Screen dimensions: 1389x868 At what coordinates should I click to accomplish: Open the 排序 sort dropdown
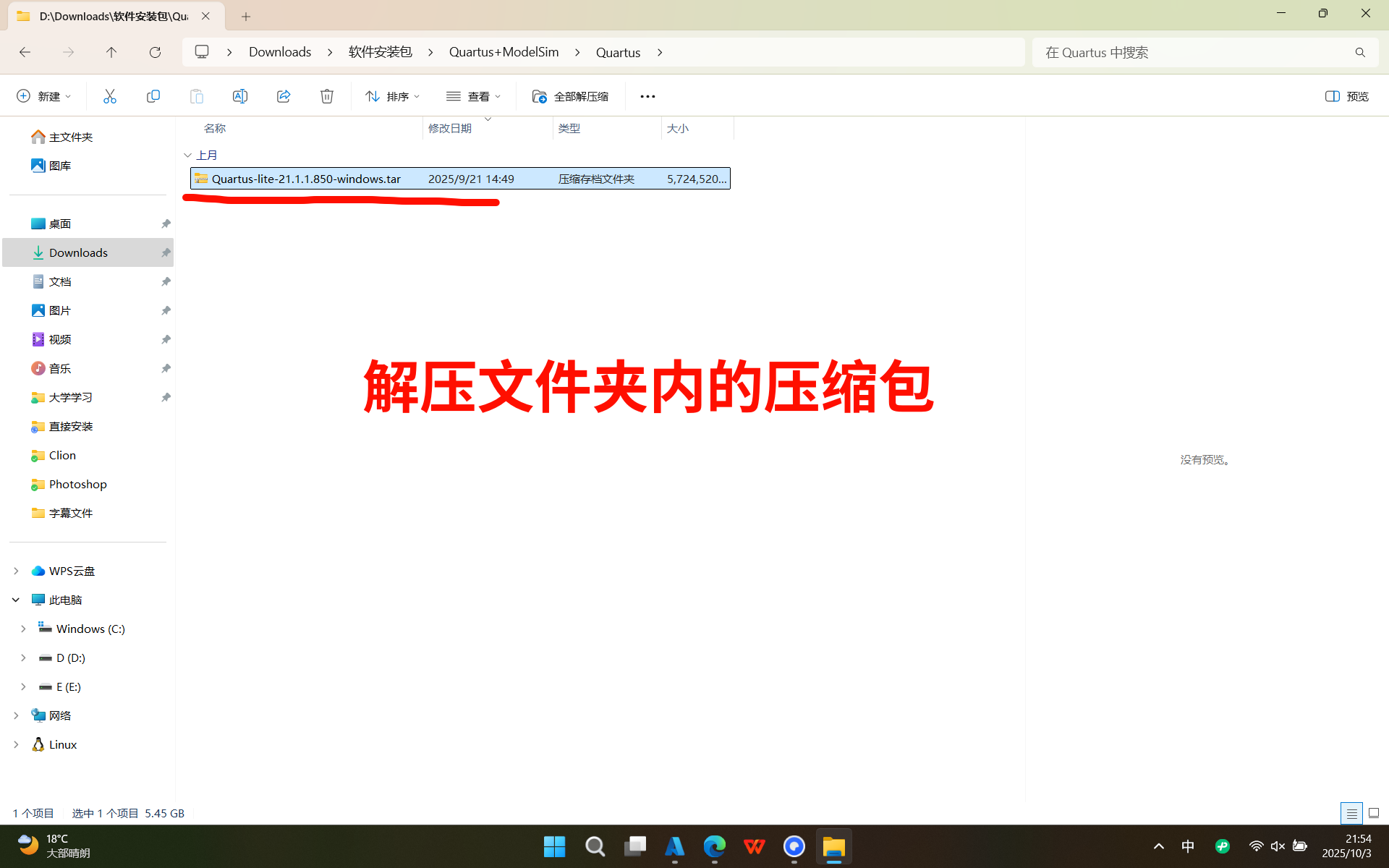pyautogui.click(x=393, y=96)
